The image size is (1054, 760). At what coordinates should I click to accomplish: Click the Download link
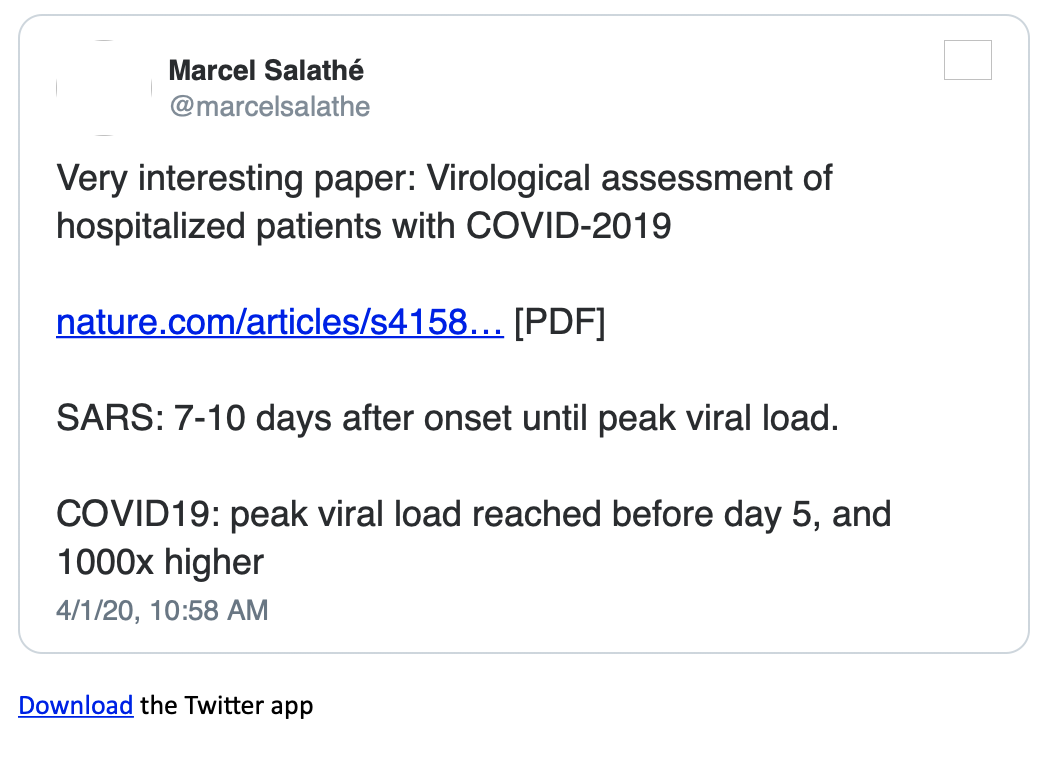75,706
